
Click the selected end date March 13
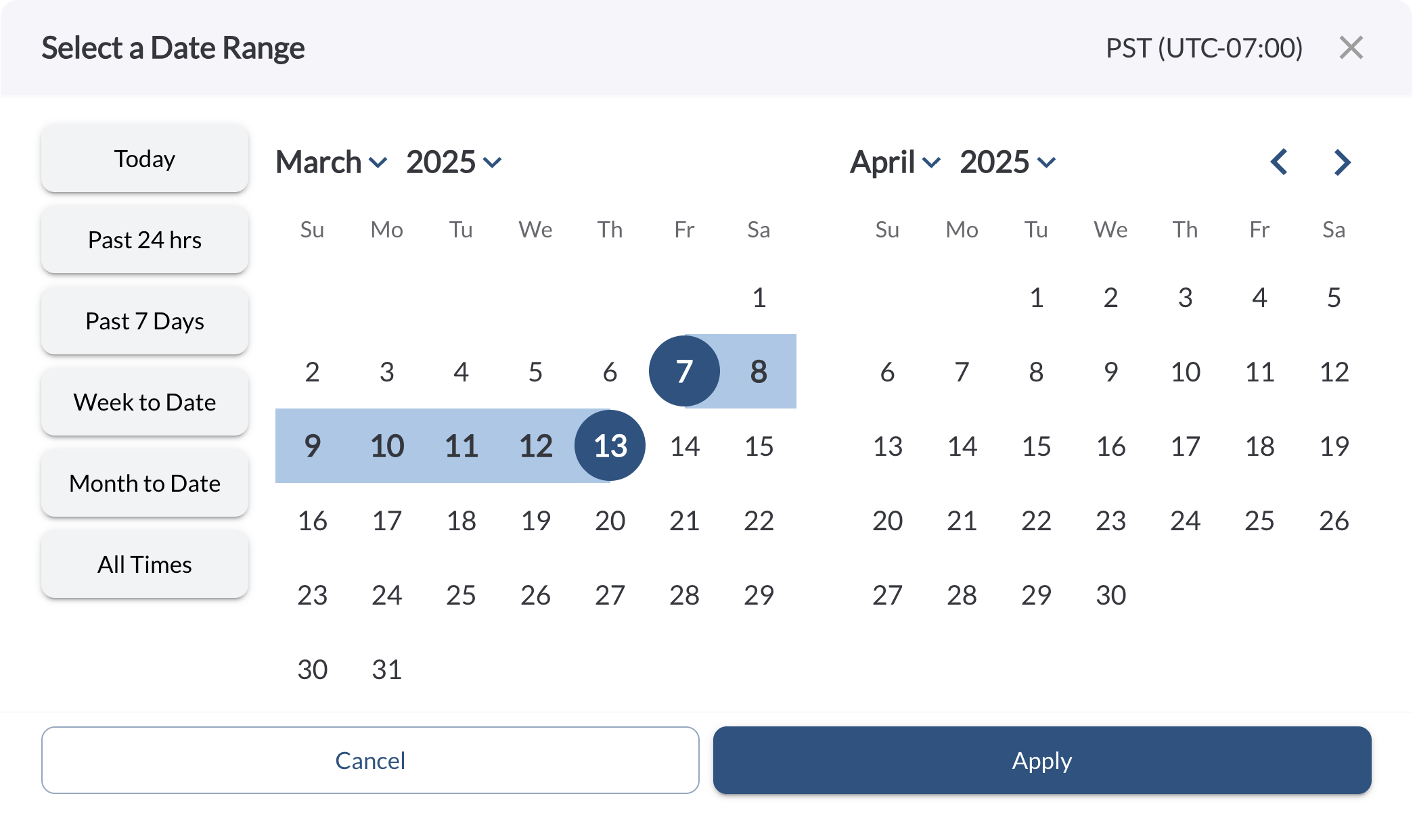pyautogui.click(x=610, y=446)
